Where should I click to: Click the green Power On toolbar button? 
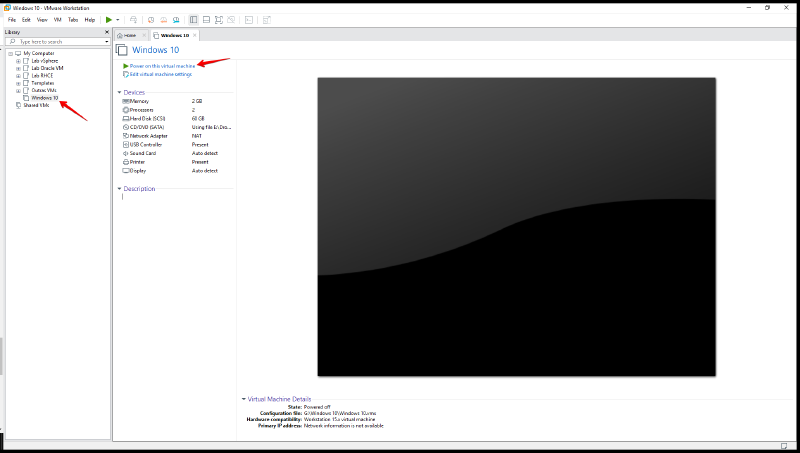109,20
